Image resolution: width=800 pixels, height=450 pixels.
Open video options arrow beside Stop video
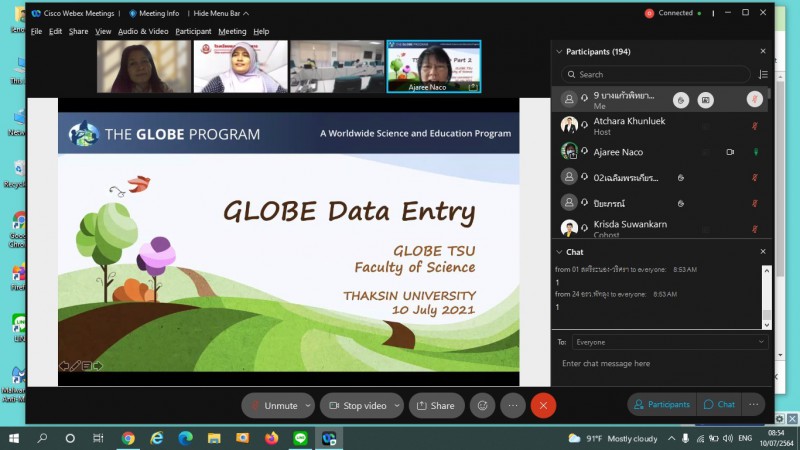(397, 406)
